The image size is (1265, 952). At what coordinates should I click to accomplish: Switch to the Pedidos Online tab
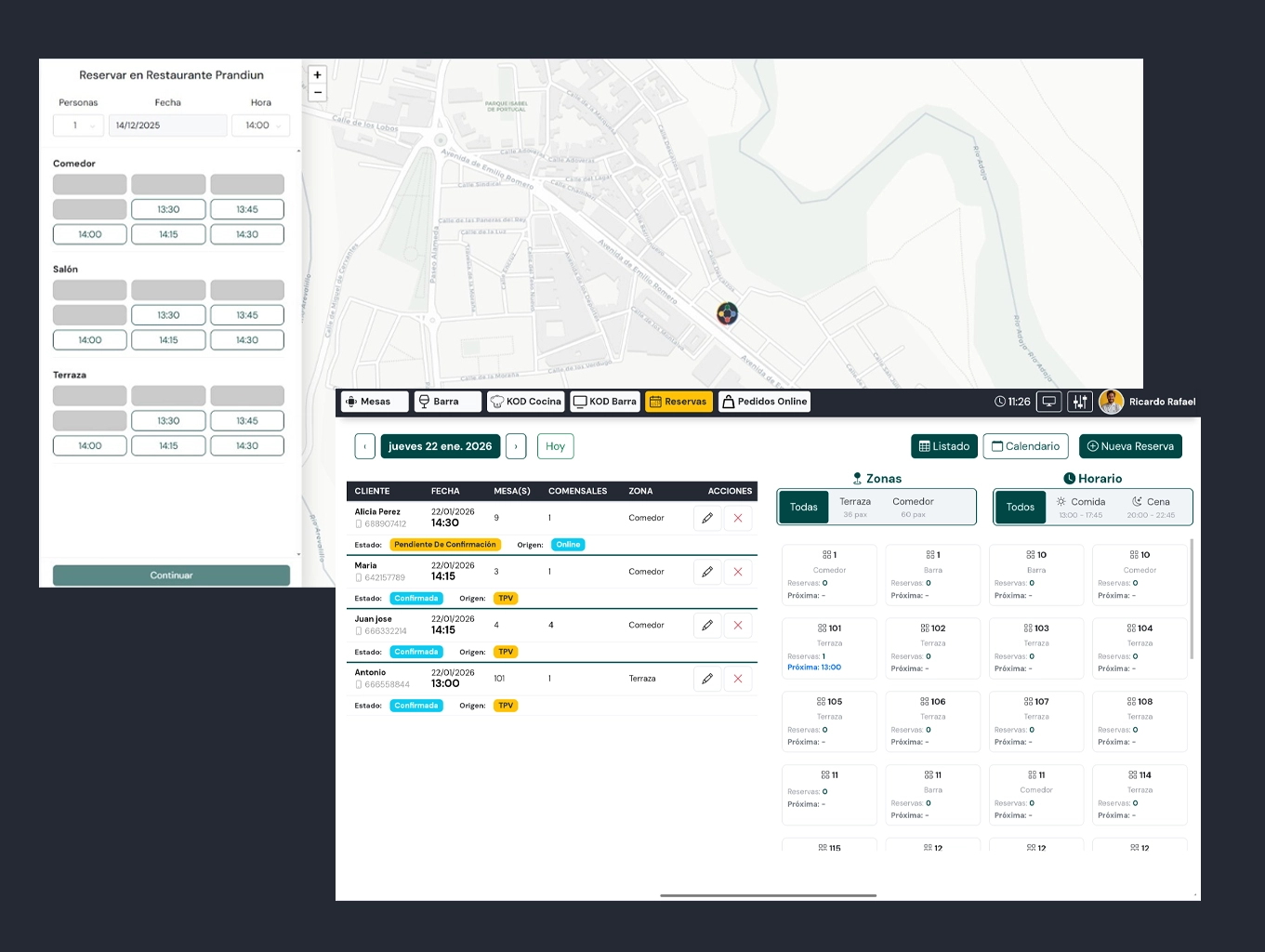[764, 402]
